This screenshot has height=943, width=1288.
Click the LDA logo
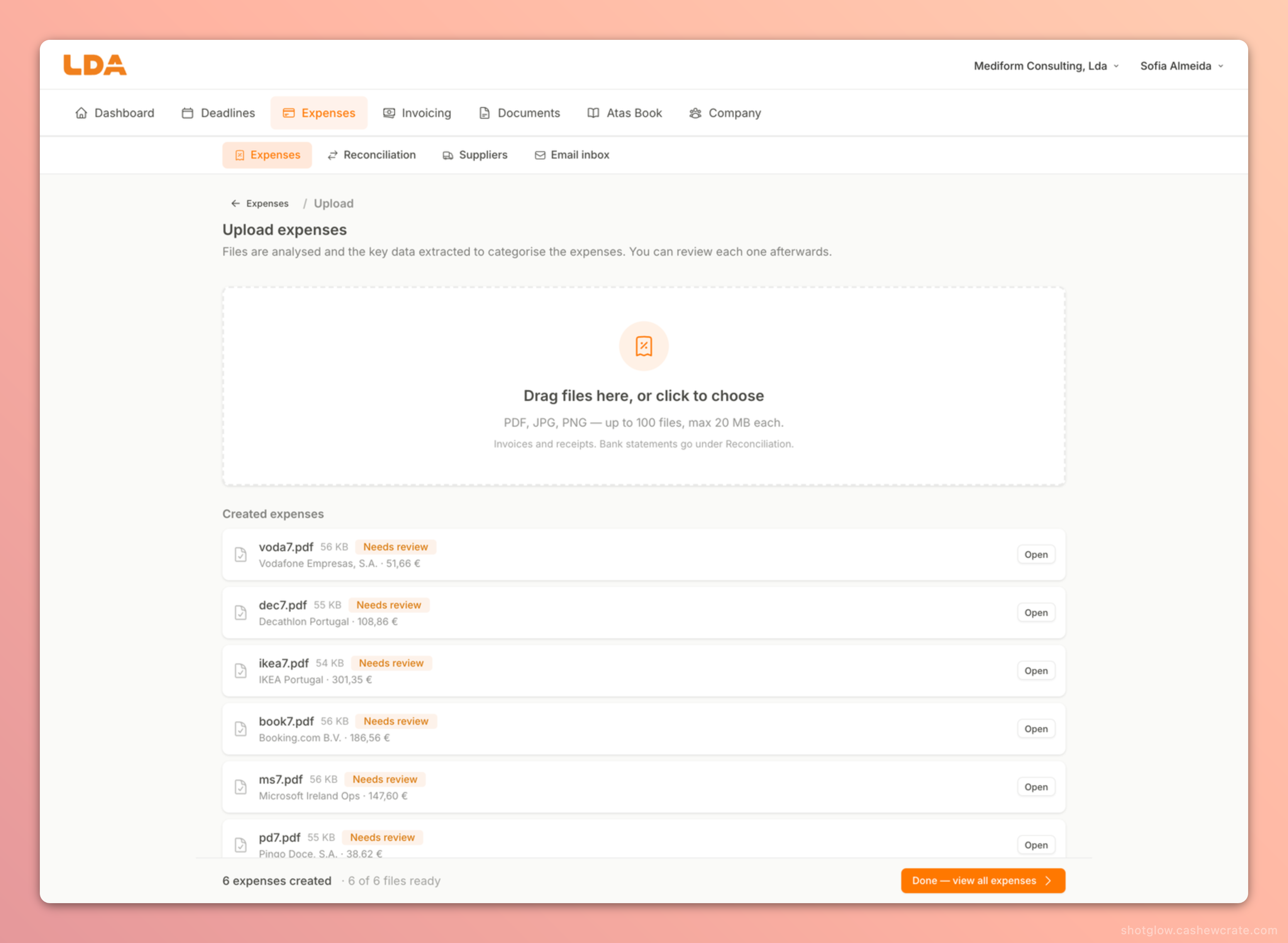tap(95, 65)
